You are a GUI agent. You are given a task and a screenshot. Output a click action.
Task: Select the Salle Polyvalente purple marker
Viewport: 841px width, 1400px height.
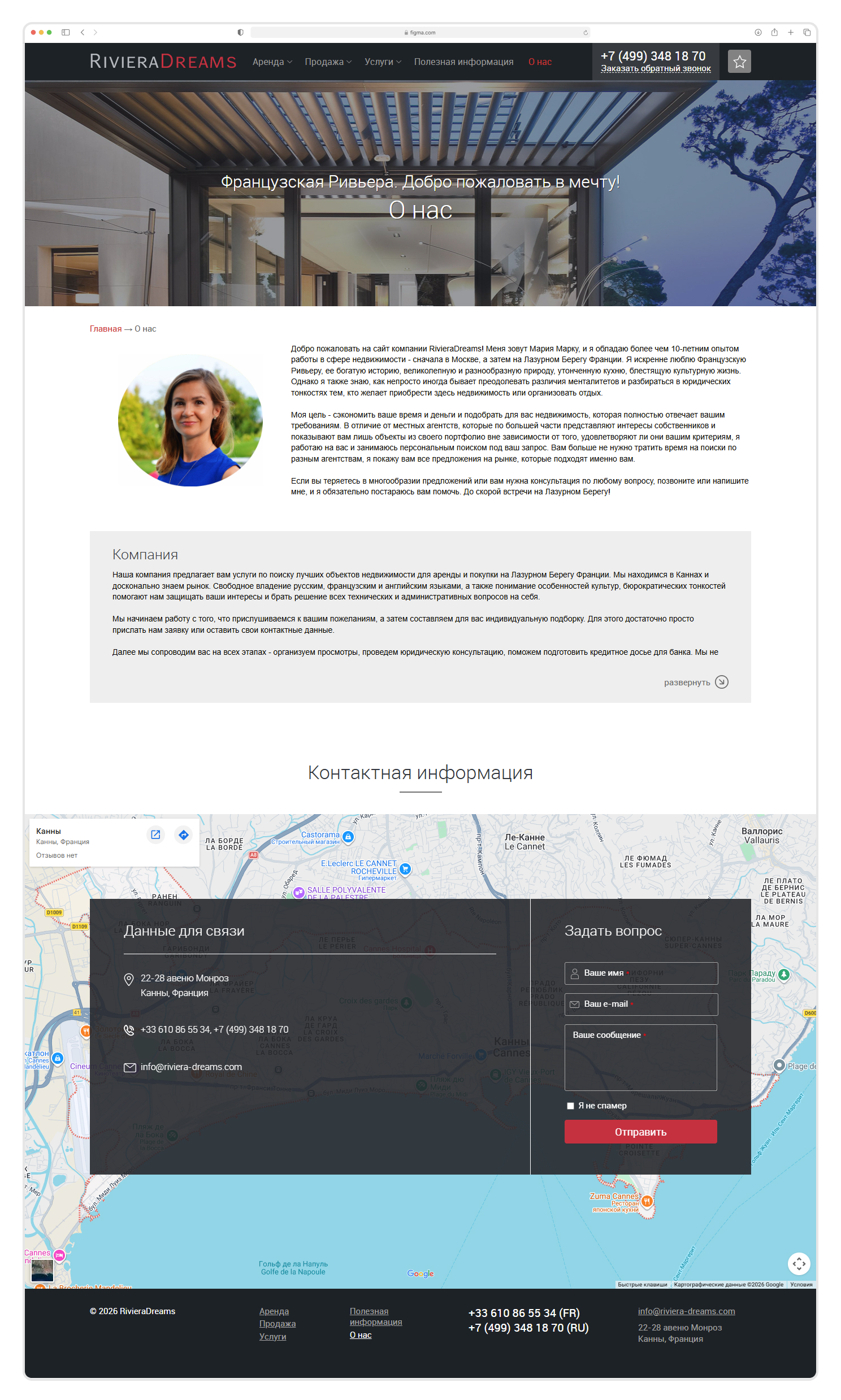pos(298,893)
